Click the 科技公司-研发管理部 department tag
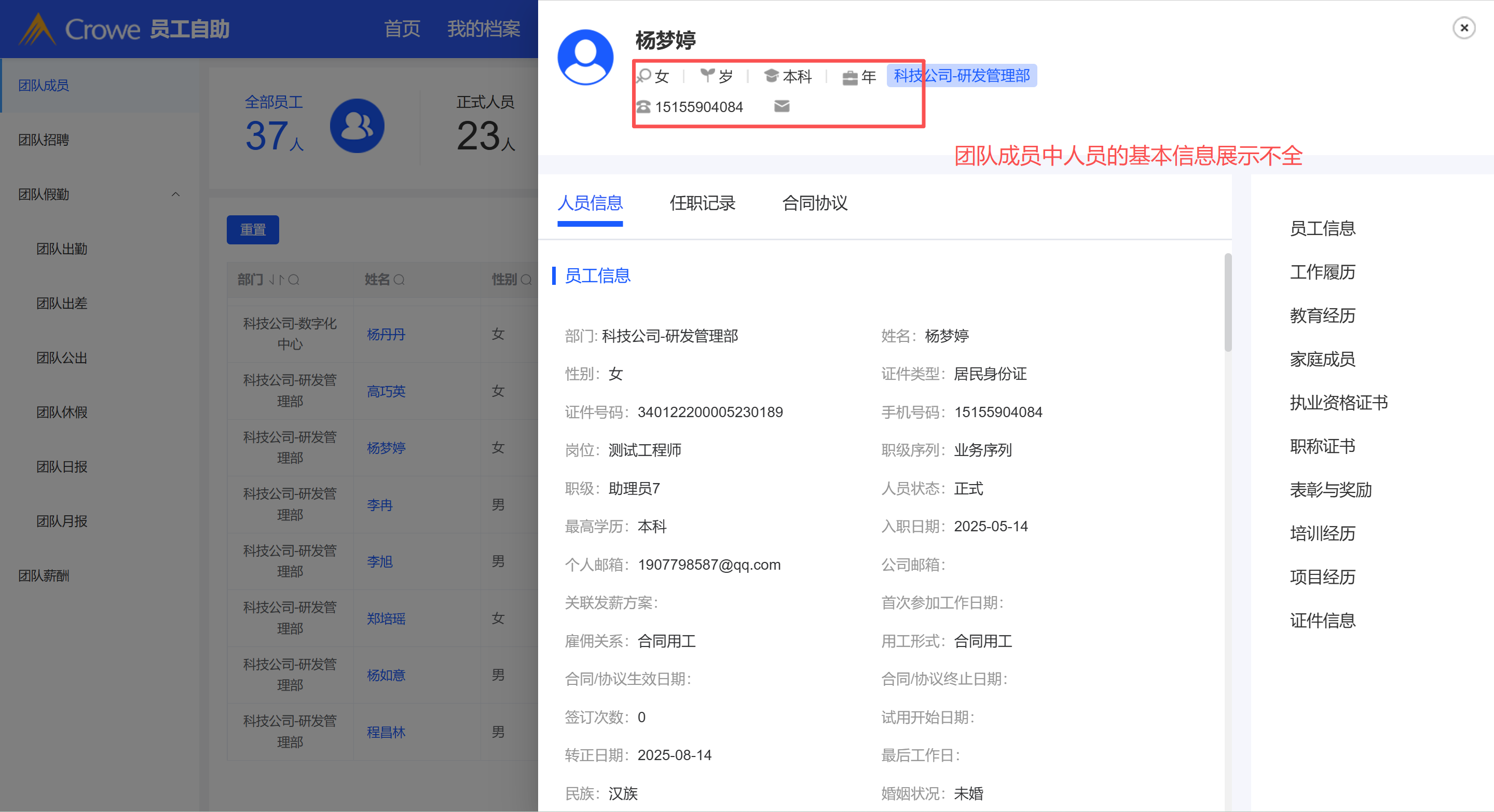The height and width of the screenshot is (812, 1494). (961, 76)
